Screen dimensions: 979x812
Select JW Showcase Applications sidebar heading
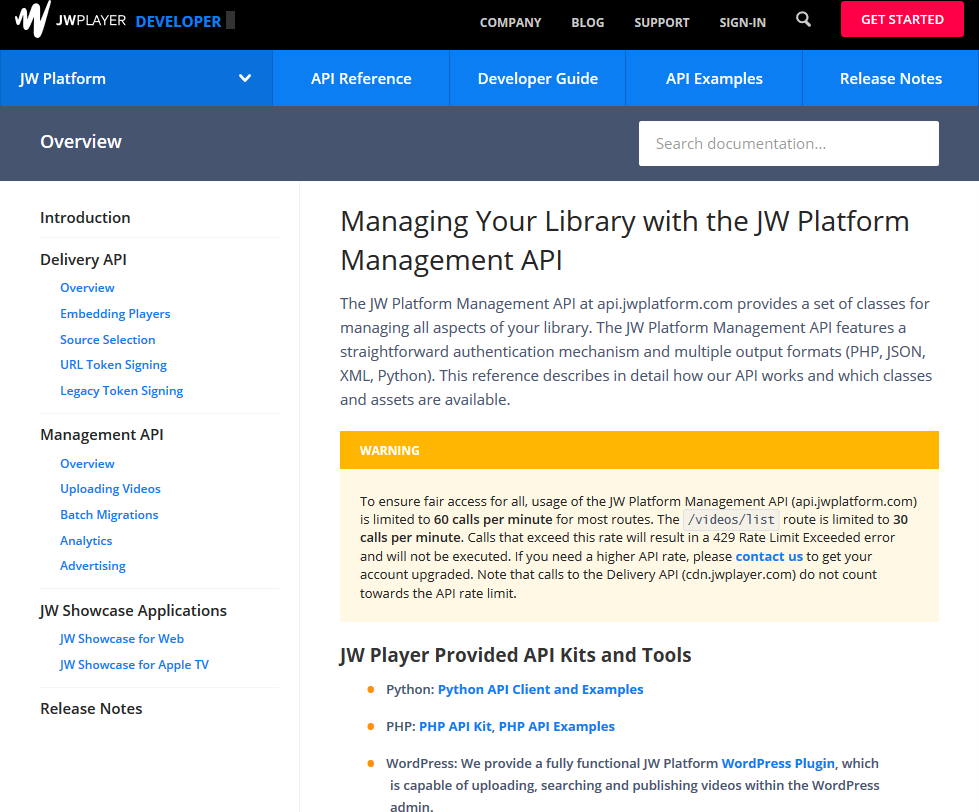tap(133, 610)
